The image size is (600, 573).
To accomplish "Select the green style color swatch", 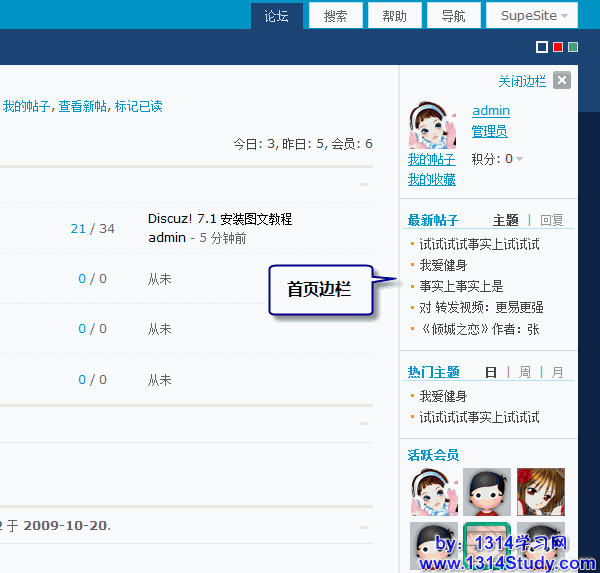I will point(573,47).
